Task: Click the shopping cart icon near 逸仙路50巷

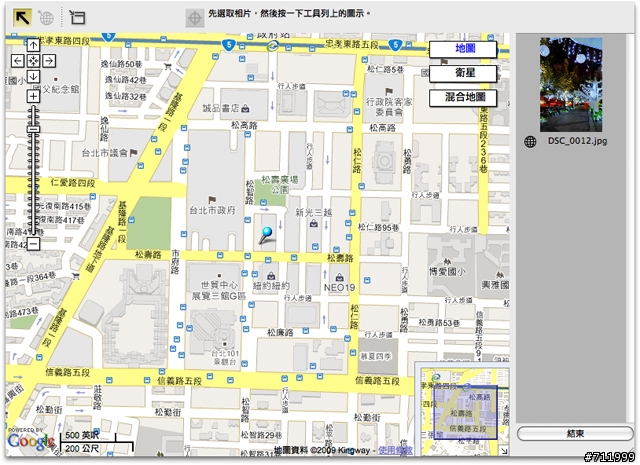Action: click(167, 66)
